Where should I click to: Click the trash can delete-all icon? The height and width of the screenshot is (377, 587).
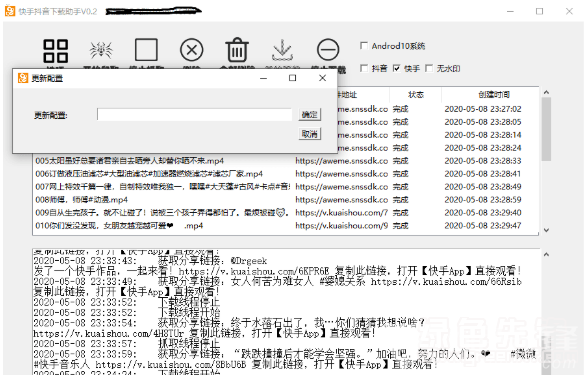tap(237, 49)
